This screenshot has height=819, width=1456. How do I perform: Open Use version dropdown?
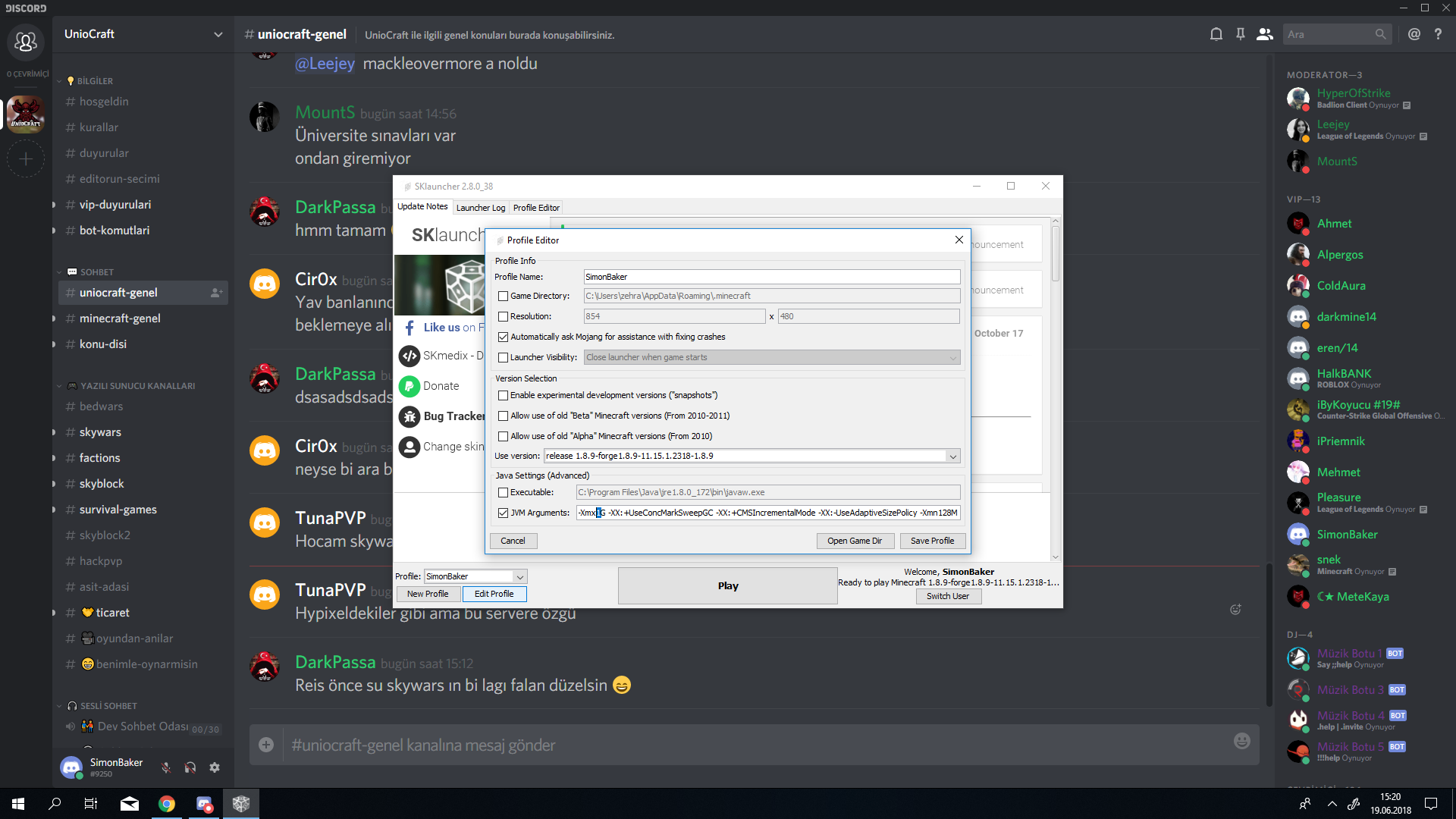952,457
